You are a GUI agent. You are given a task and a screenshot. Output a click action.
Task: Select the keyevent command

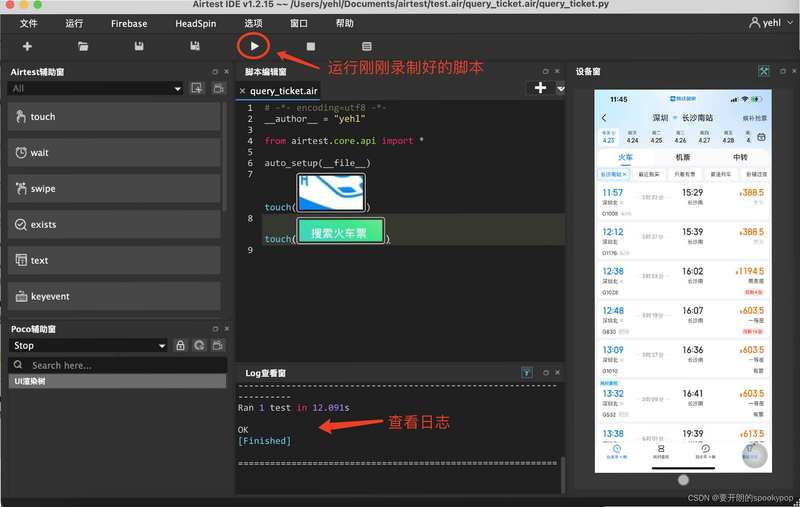click(114, 296)
